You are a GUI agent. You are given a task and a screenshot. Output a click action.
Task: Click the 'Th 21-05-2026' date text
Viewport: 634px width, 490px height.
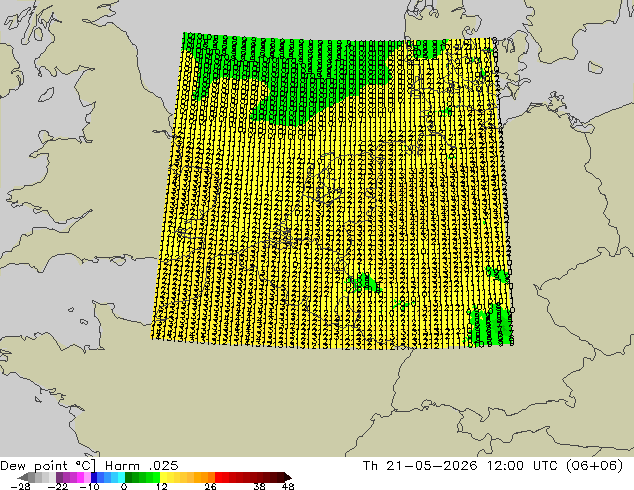(x=420, y=466)
